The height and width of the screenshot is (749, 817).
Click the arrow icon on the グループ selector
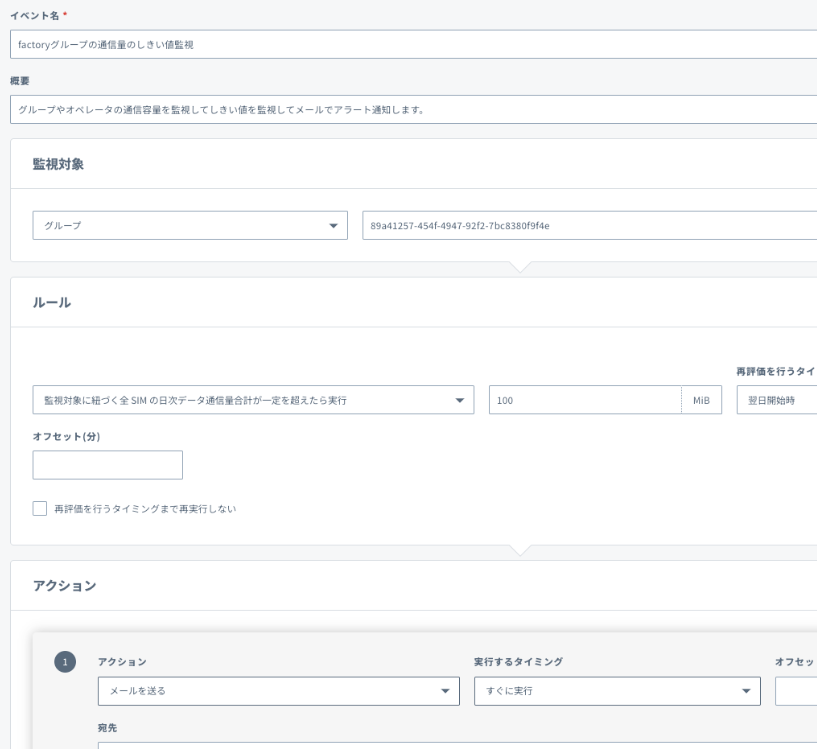pyautogui.click(x=333, y=226)
